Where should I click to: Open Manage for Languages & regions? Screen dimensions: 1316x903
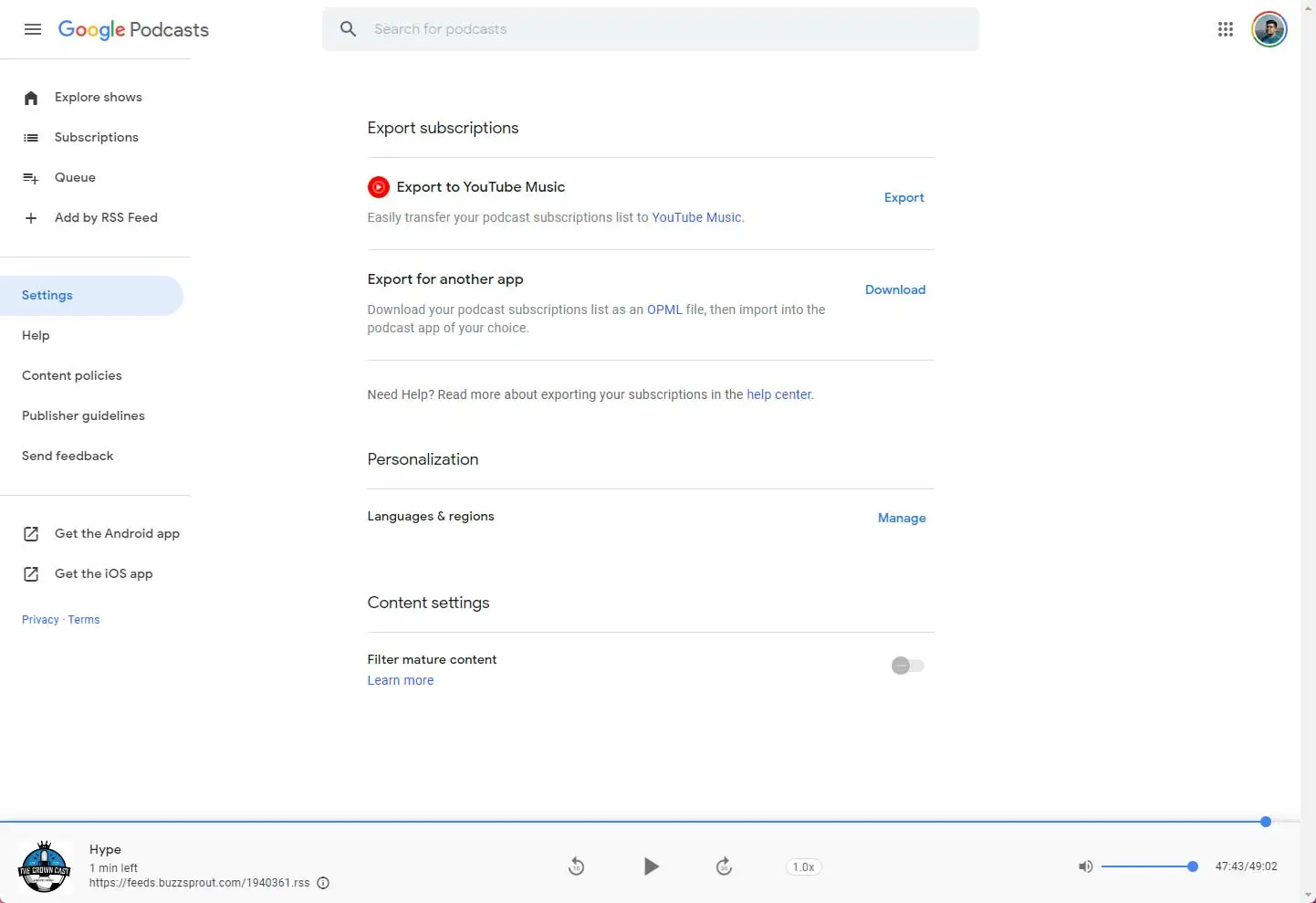tap(902, 518)
